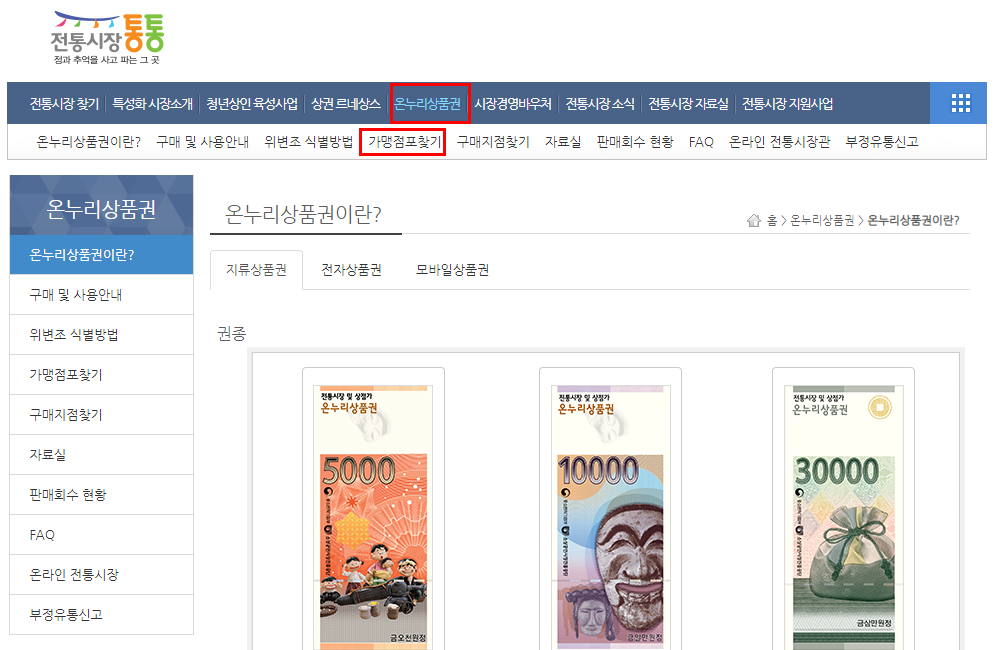1000x650 pixels.
Task: Open 전통시장 찾기 main menu
Action: coord(64,103)
